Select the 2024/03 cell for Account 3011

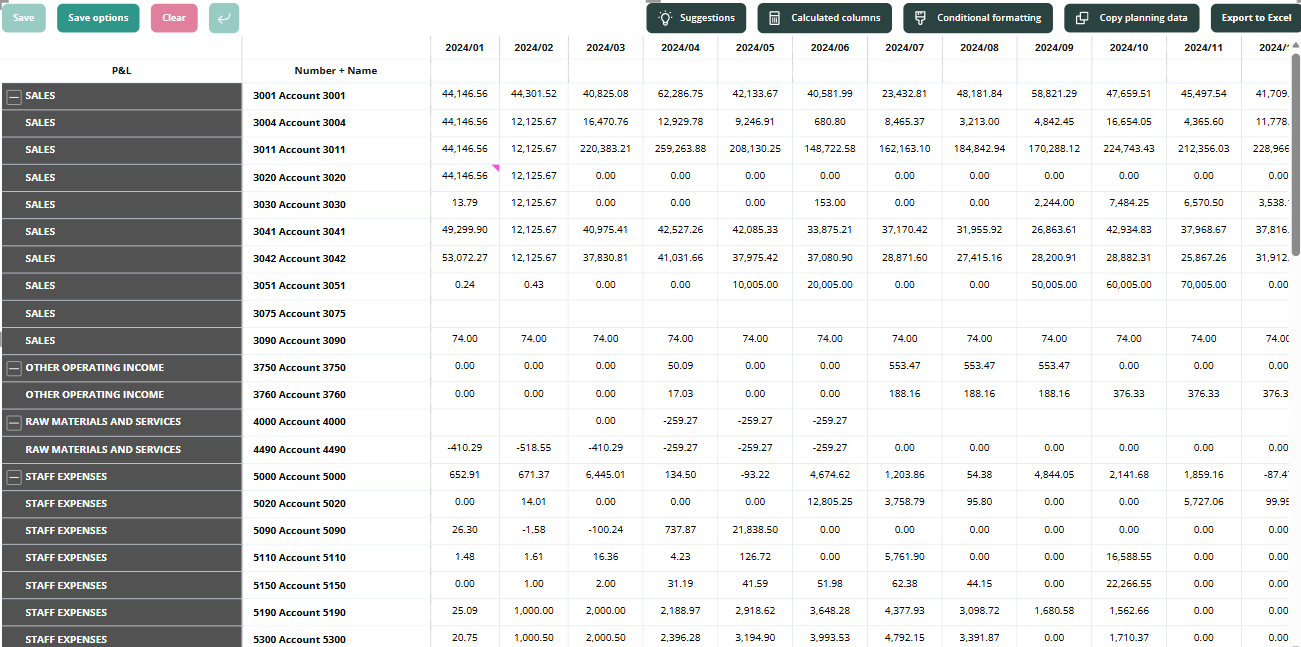606,149
